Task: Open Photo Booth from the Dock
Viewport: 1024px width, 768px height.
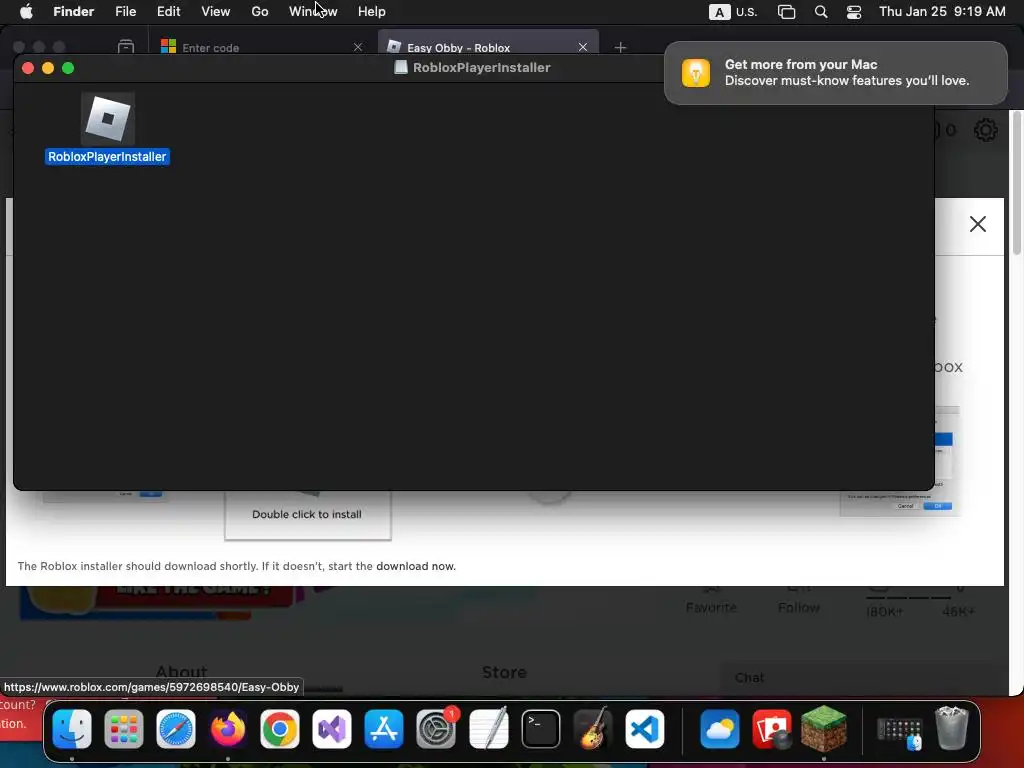Action: tap(771, 729)
